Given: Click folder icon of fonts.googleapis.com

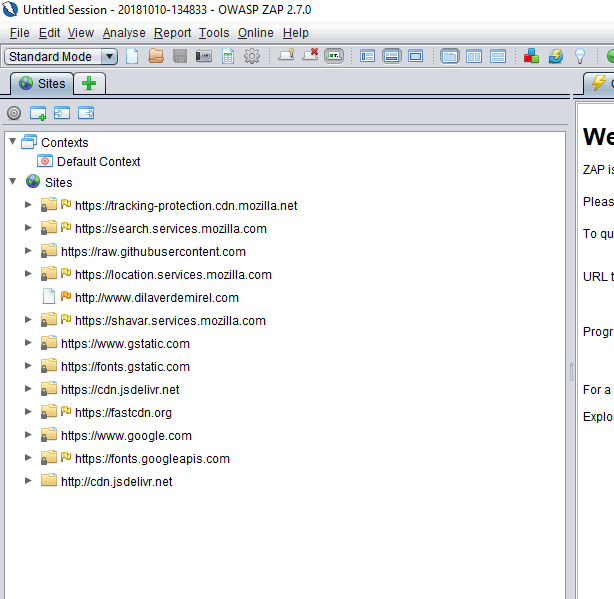Looking at the screenshot, I should coord(49,458).
